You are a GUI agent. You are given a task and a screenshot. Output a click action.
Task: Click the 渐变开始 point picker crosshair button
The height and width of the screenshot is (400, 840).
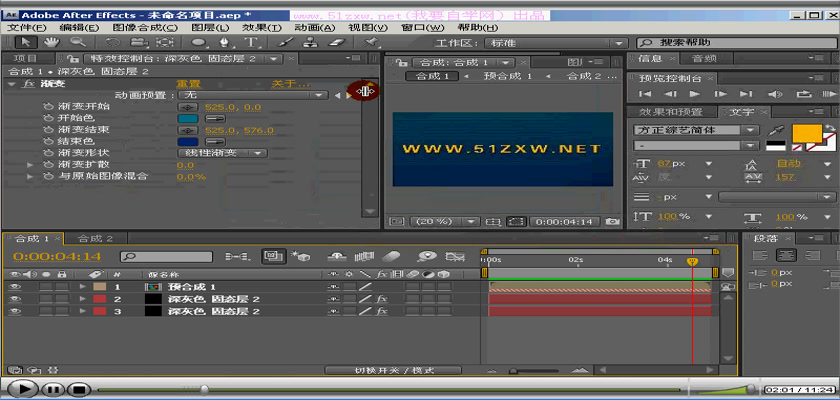click(x=187, y=107)
